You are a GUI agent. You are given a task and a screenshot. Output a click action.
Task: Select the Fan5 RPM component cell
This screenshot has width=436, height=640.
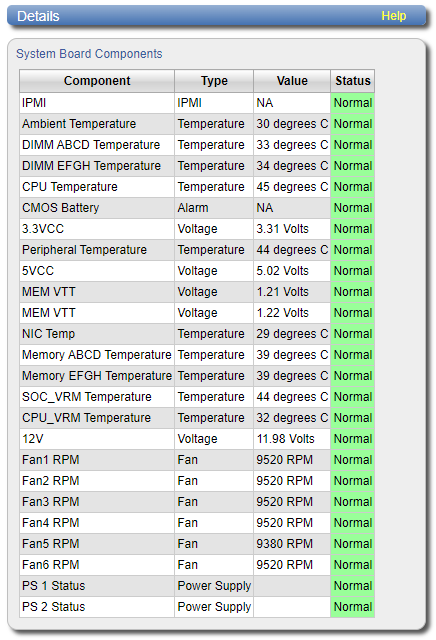(97, 544)
